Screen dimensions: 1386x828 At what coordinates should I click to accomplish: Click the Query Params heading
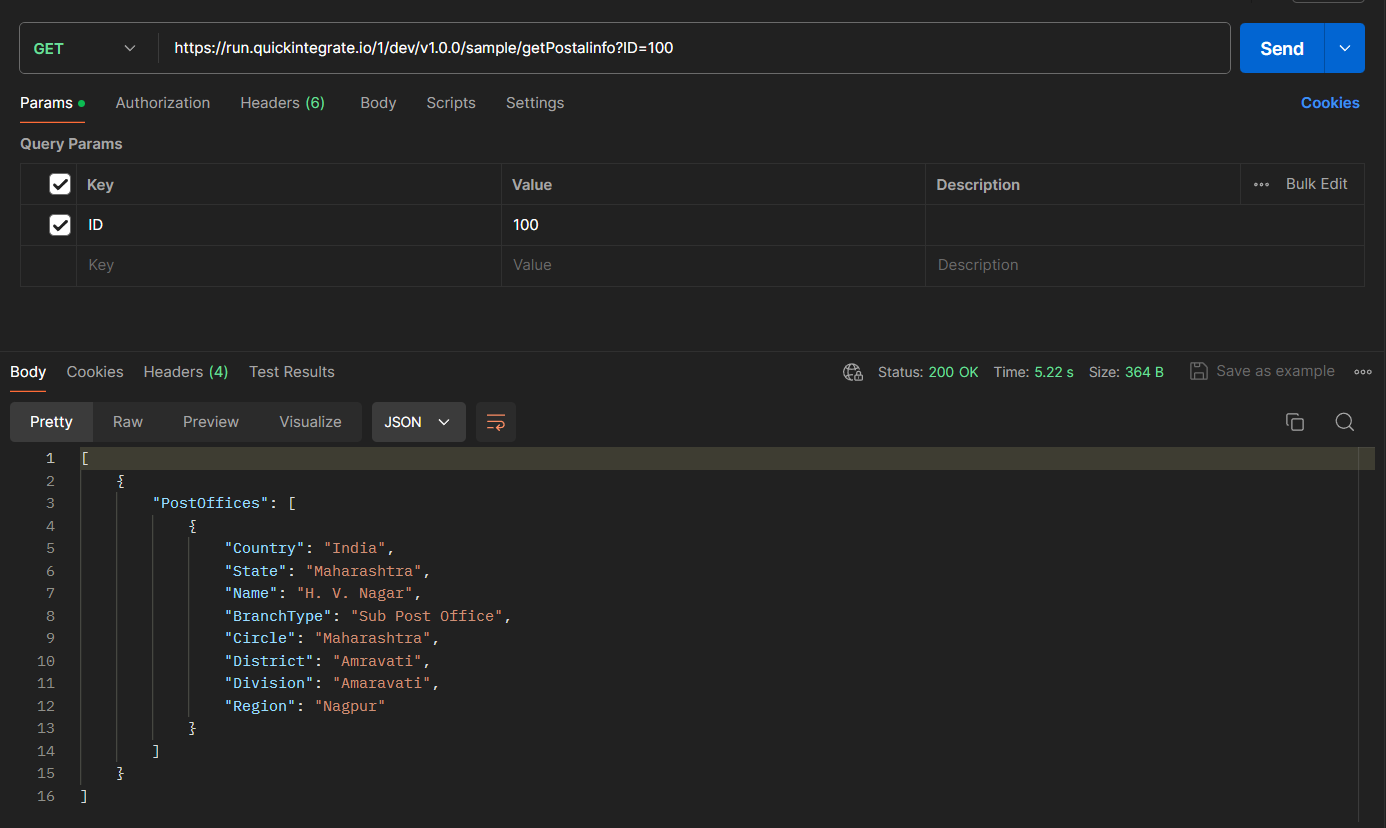tap(71, 144)
